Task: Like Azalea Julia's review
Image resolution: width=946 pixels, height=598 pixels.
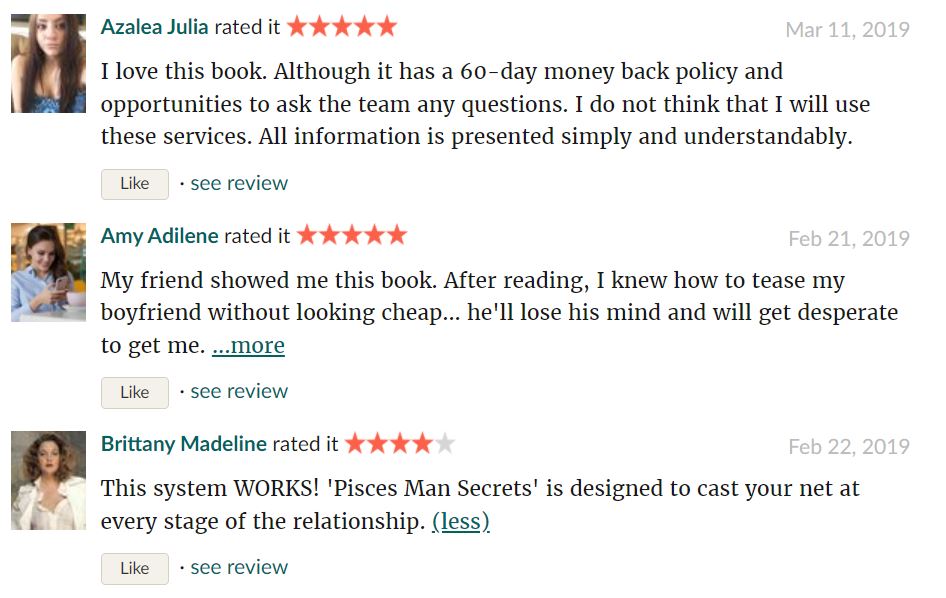Action: [134, 184]
